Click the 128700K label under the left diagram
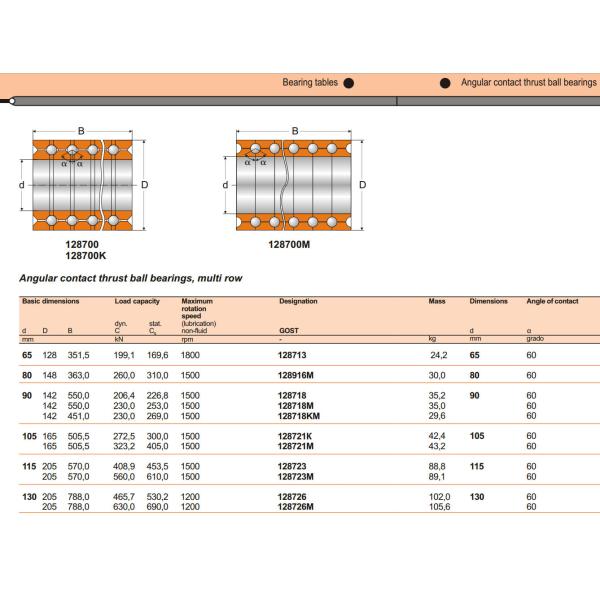600x600 pixels. [x=82, y=255]
